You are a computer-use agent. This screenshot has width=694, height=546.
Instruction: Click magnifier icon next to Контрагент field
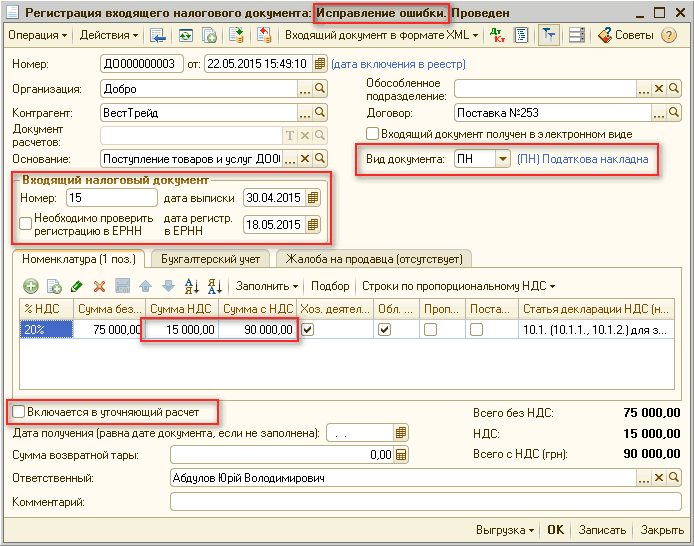(x=320, y=113)
